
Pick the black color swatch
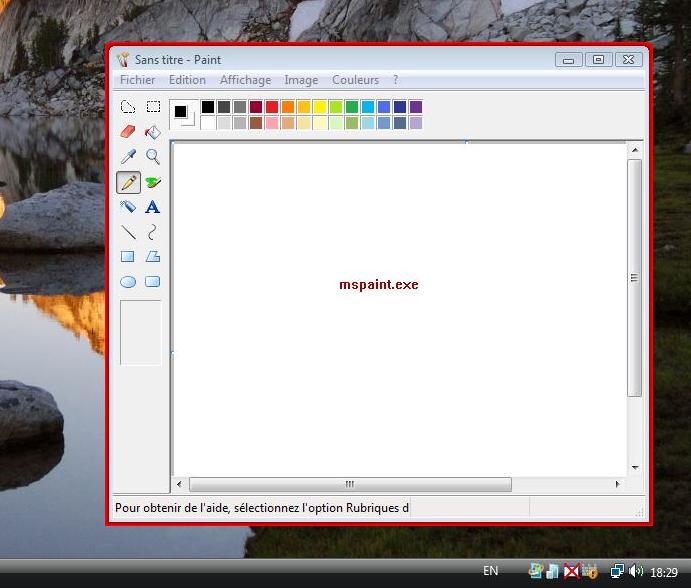click(x=208, y=107)
